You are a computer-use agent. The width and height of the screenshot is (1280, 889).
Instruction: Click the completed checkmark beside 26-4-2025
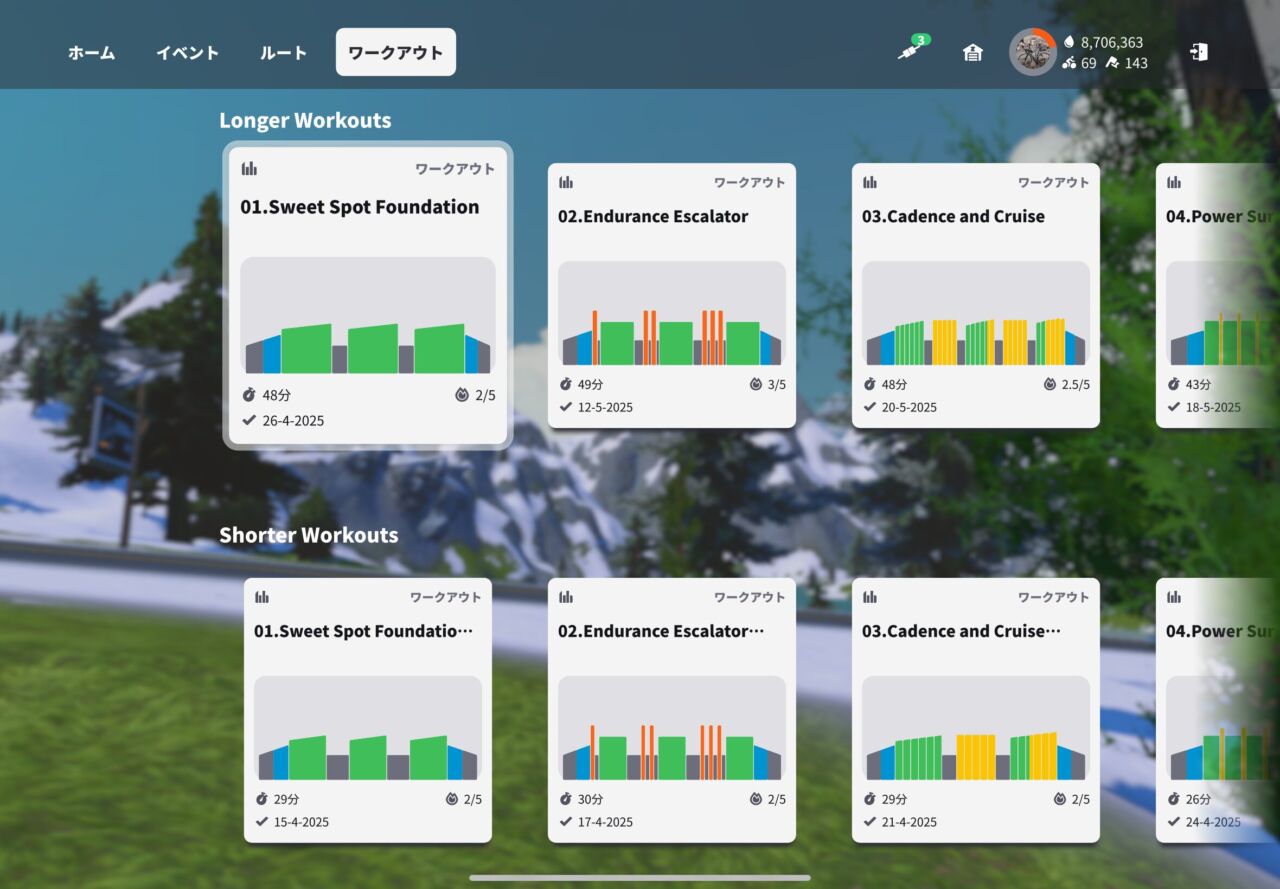[x=249, y=421]
